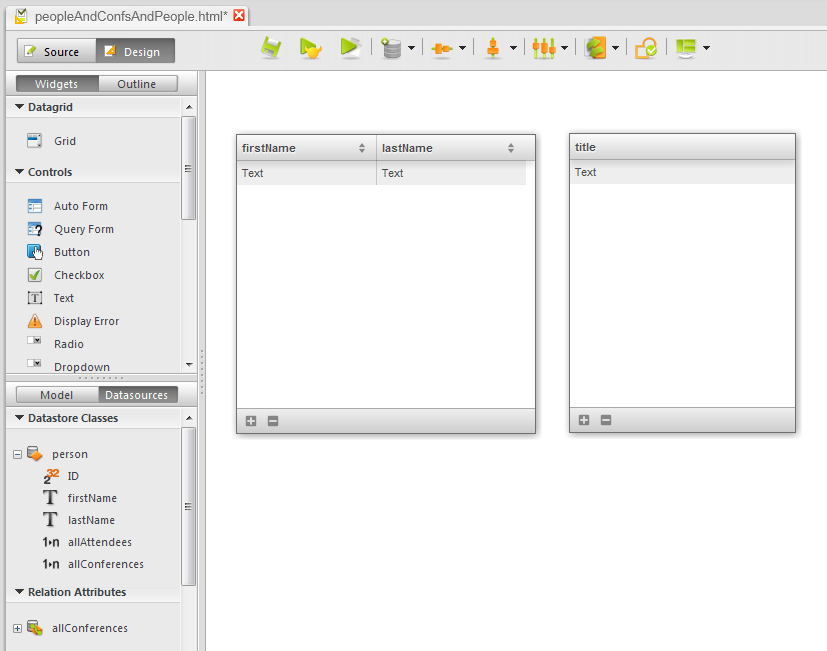Switch to Source view
This screenshot has height=651, width=827.
coord(56,51)
